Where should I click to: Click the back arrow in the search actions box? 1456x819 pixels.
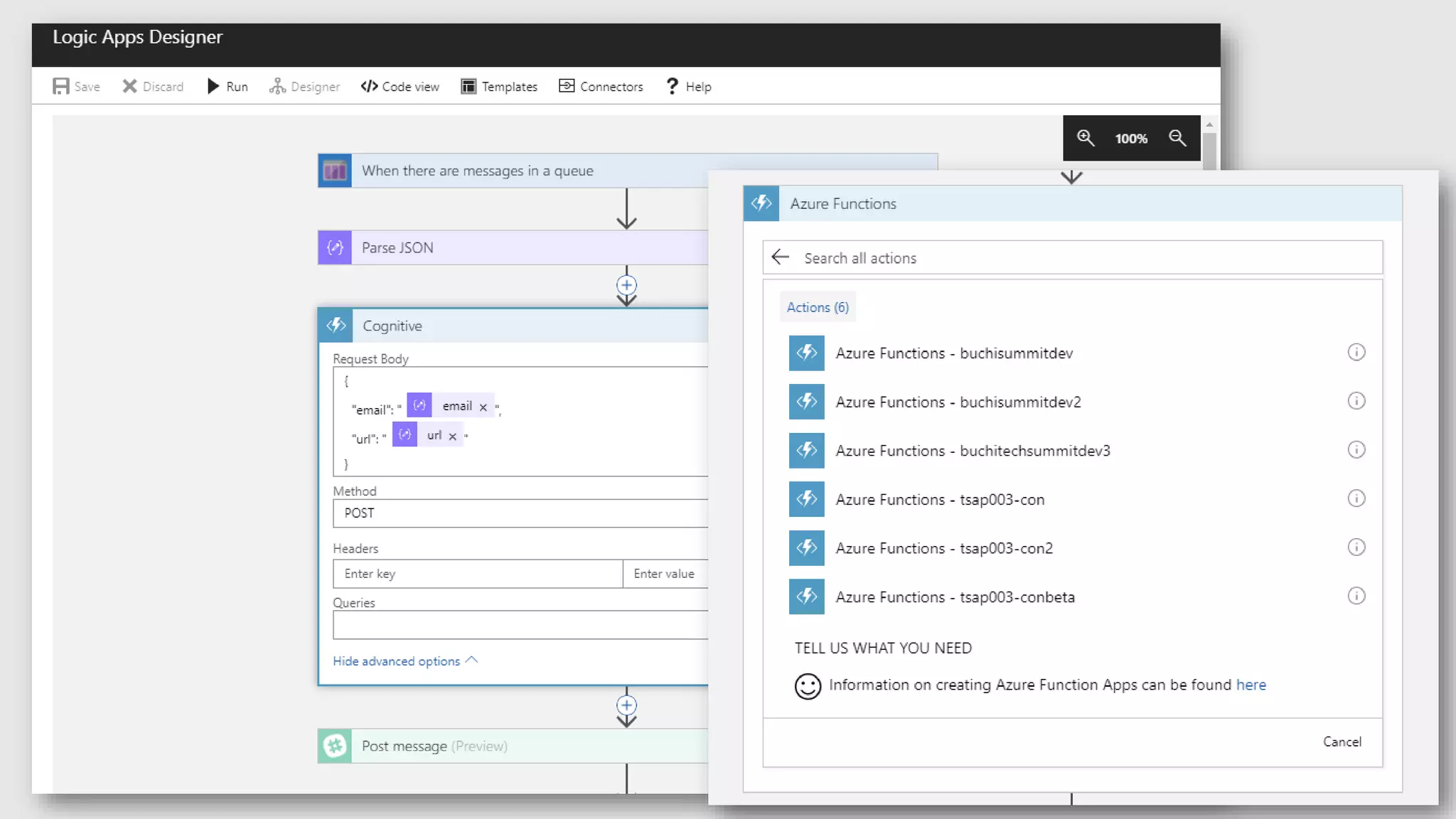[x=781, y=257]
